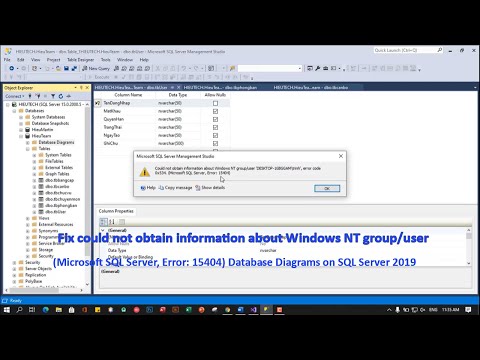Click the Refresh icon in Object Explorer
Screen dimensions: 480x360
[x=61, y=96]
